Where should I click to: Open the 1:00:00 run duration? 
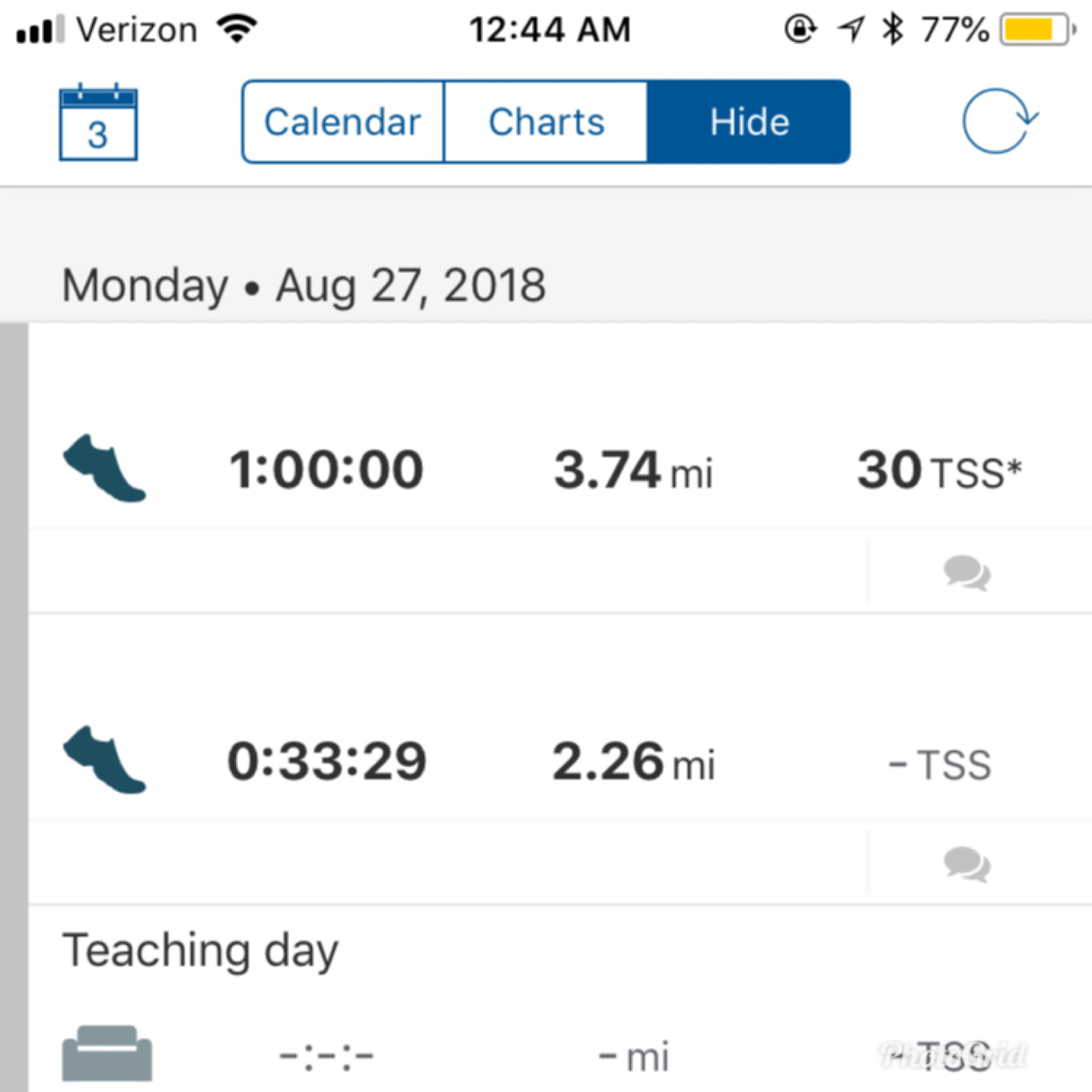coord(326,469)
